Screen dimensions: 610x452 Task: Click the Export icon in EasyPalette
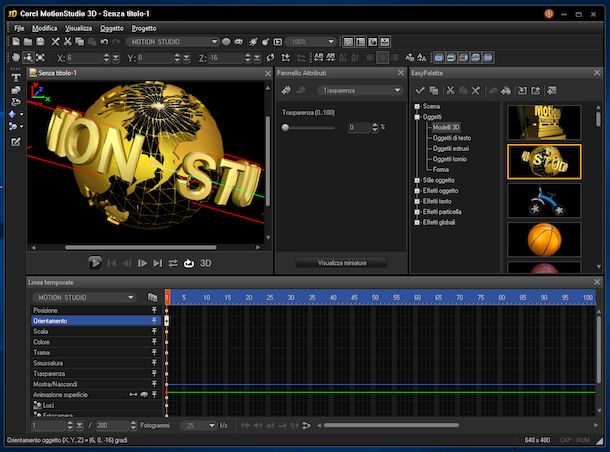click(536, 91)
